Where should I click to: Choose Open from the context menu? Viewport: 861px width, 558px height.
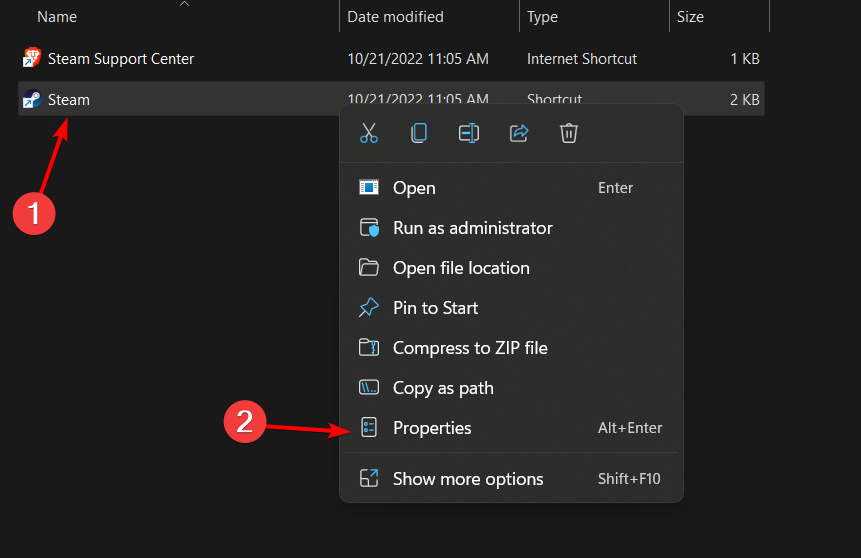[511, 188]
